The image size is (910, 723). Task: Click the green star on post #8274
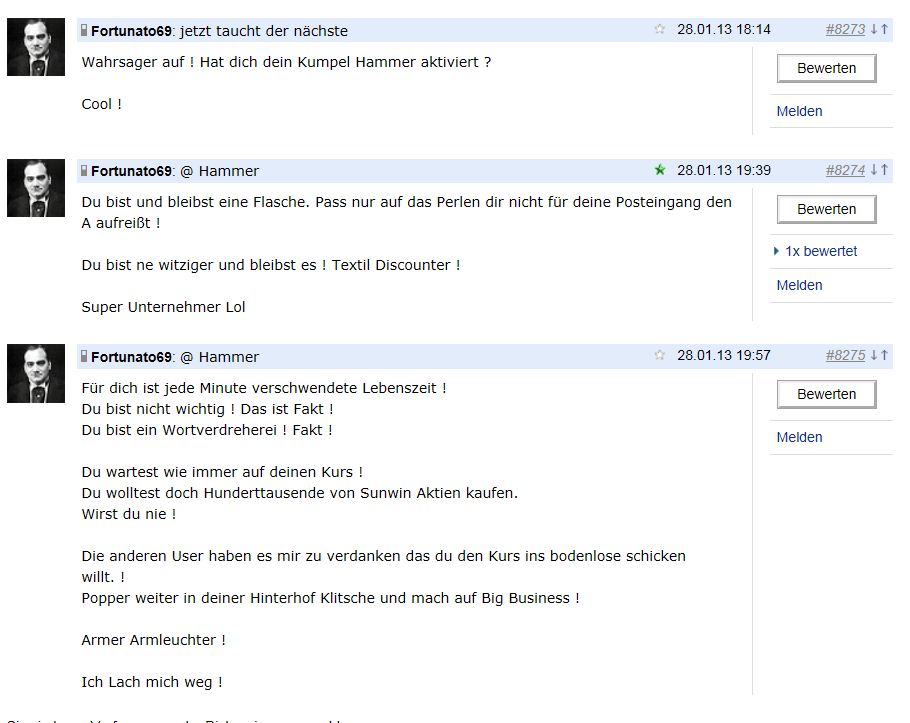click(659, 170)
